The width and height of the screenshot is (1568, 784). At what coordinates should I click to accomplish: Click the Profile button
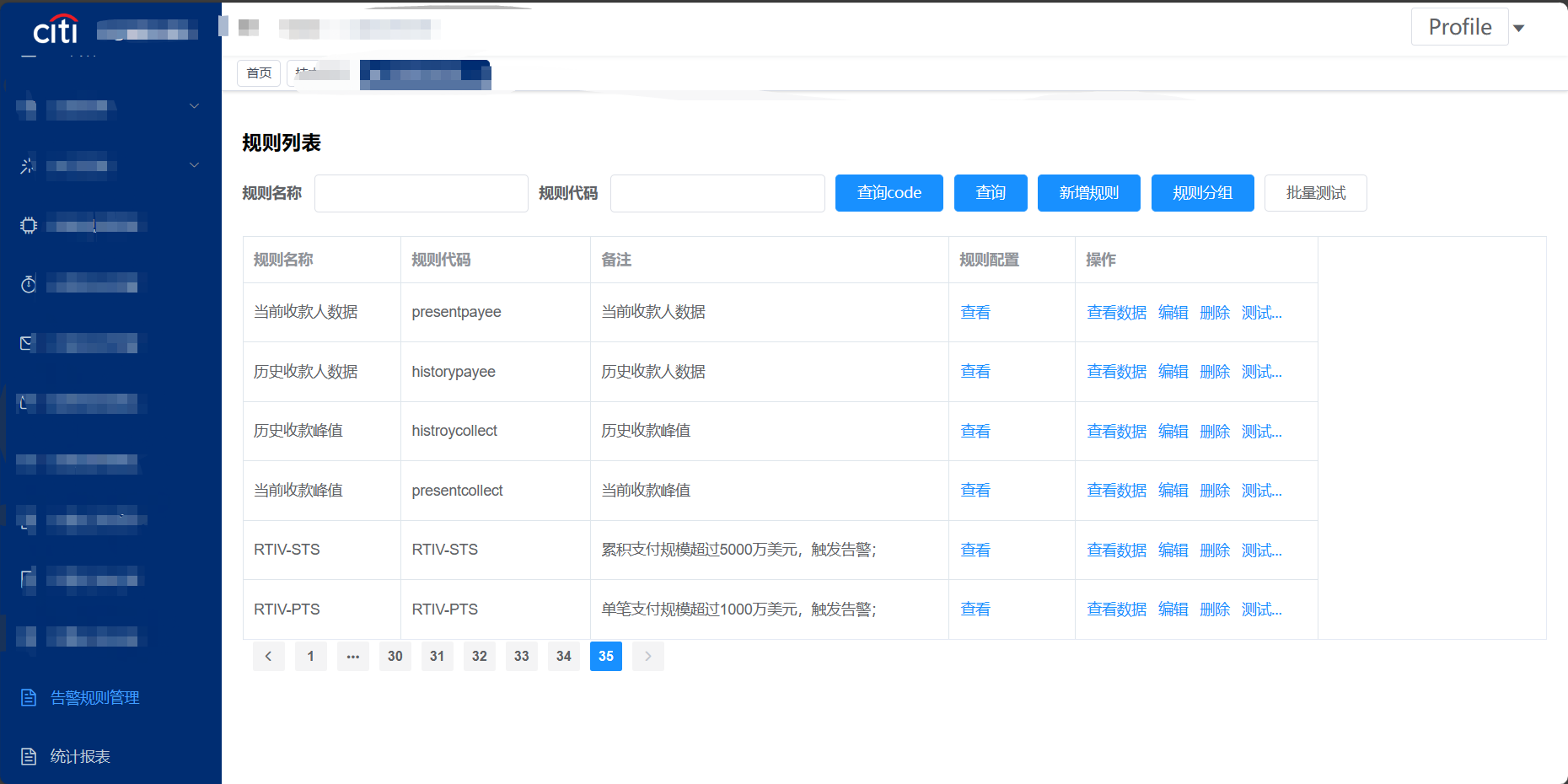pyautogui.click(x=1460, y=27)
